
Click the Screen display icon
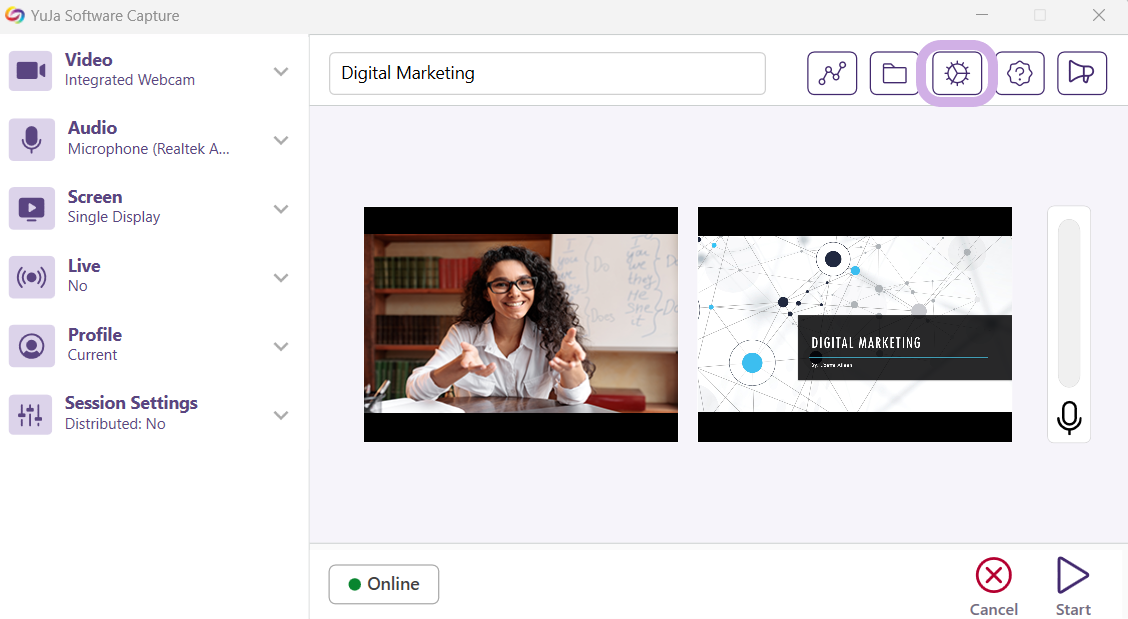[x=32, y=208]
